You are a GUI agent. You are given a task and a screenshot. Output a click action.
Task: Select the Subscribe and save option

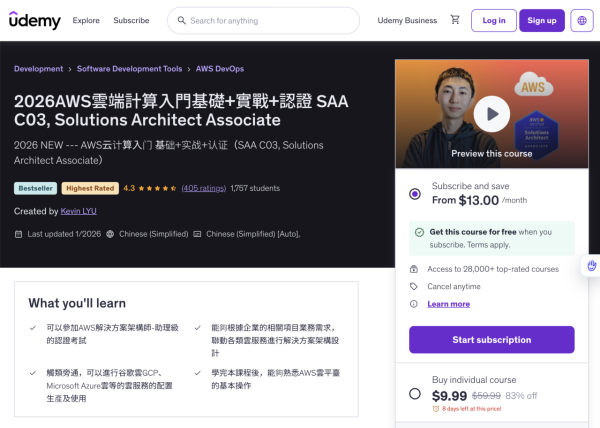tap(415, 194)
